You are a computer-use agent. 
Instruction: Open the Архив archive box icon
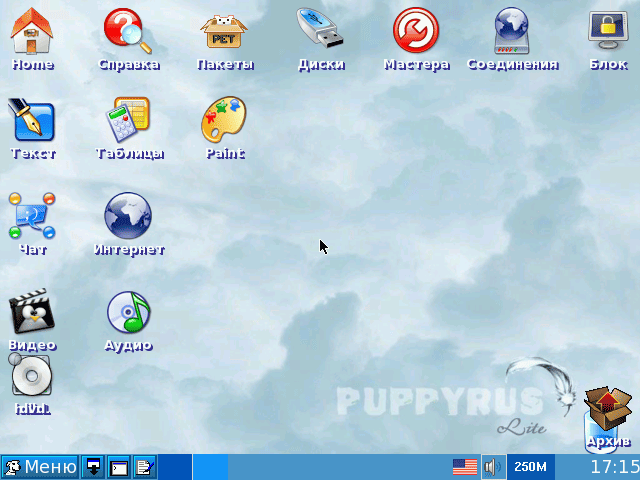click(x=608, y=408)
